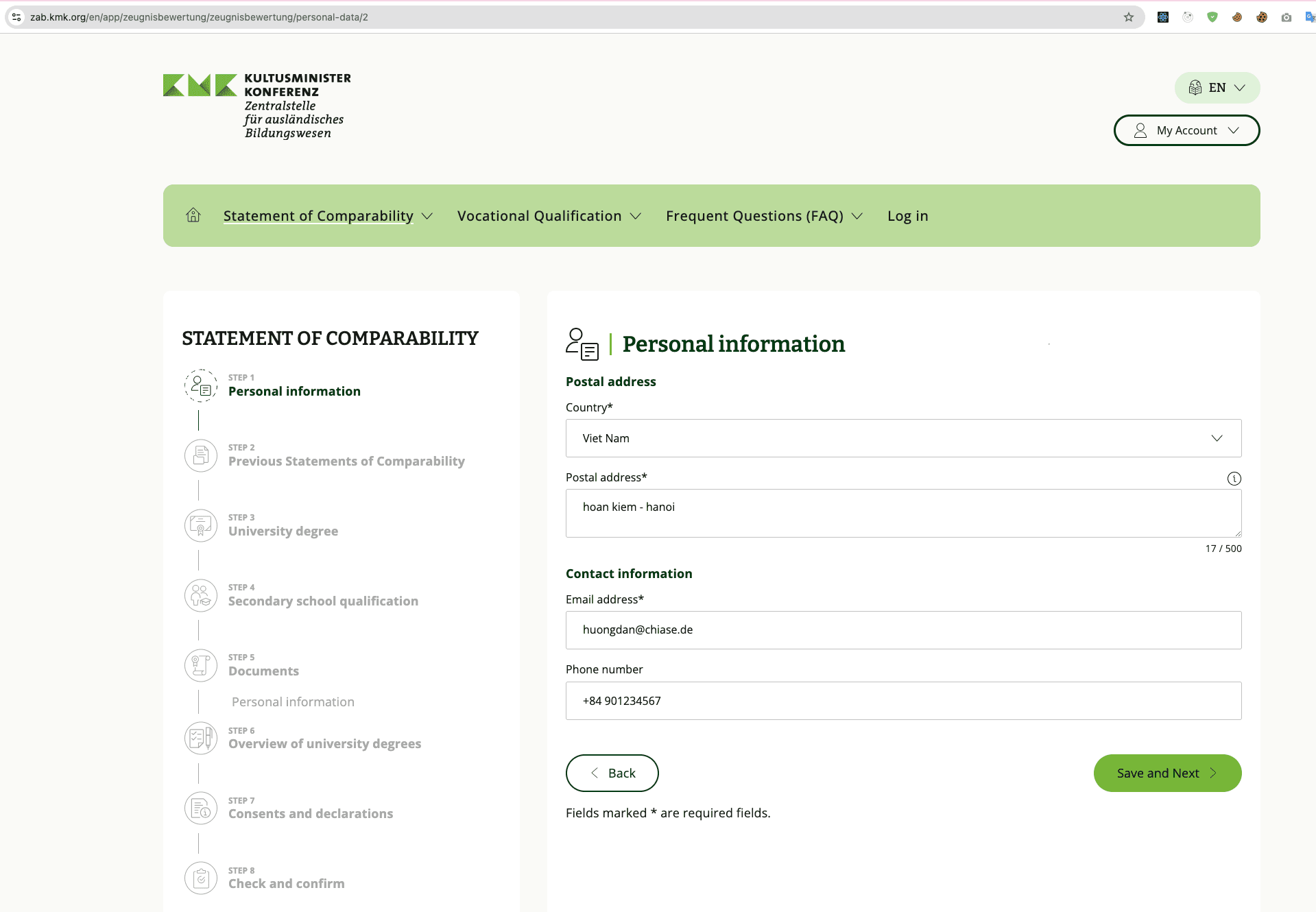Click the Step 7 Consents and declarations icon

coord(200,808)
